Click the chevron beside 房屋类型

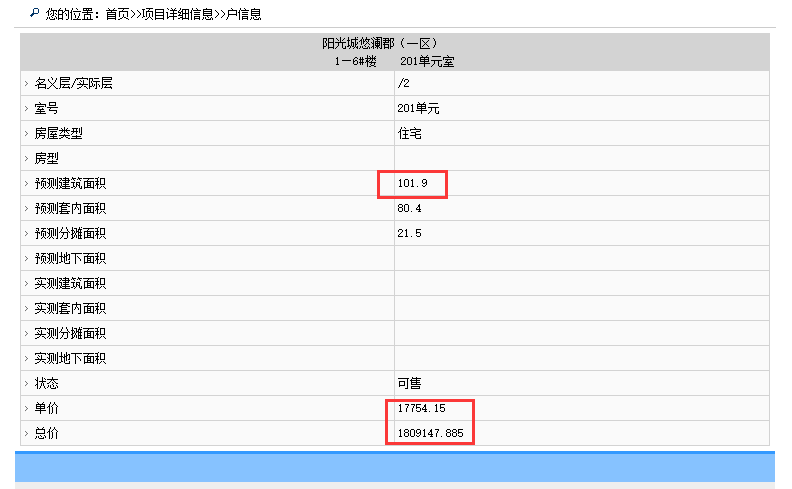pos(26,133)
